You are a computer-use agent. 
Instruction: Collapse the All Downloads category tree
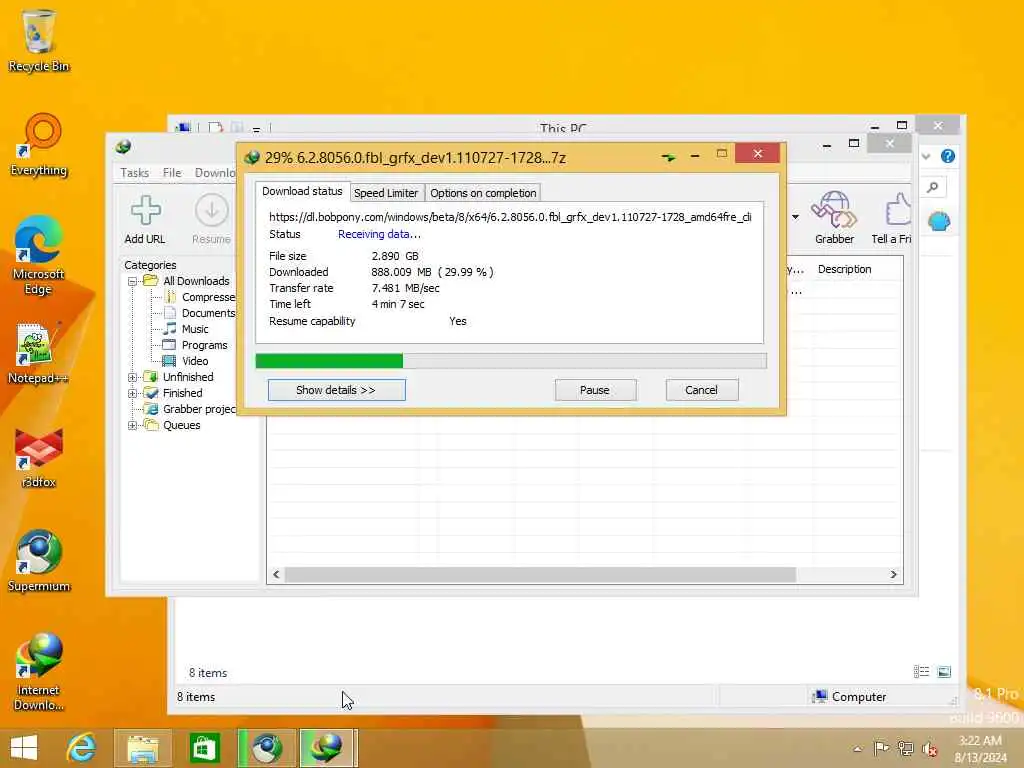pos(133,281)
